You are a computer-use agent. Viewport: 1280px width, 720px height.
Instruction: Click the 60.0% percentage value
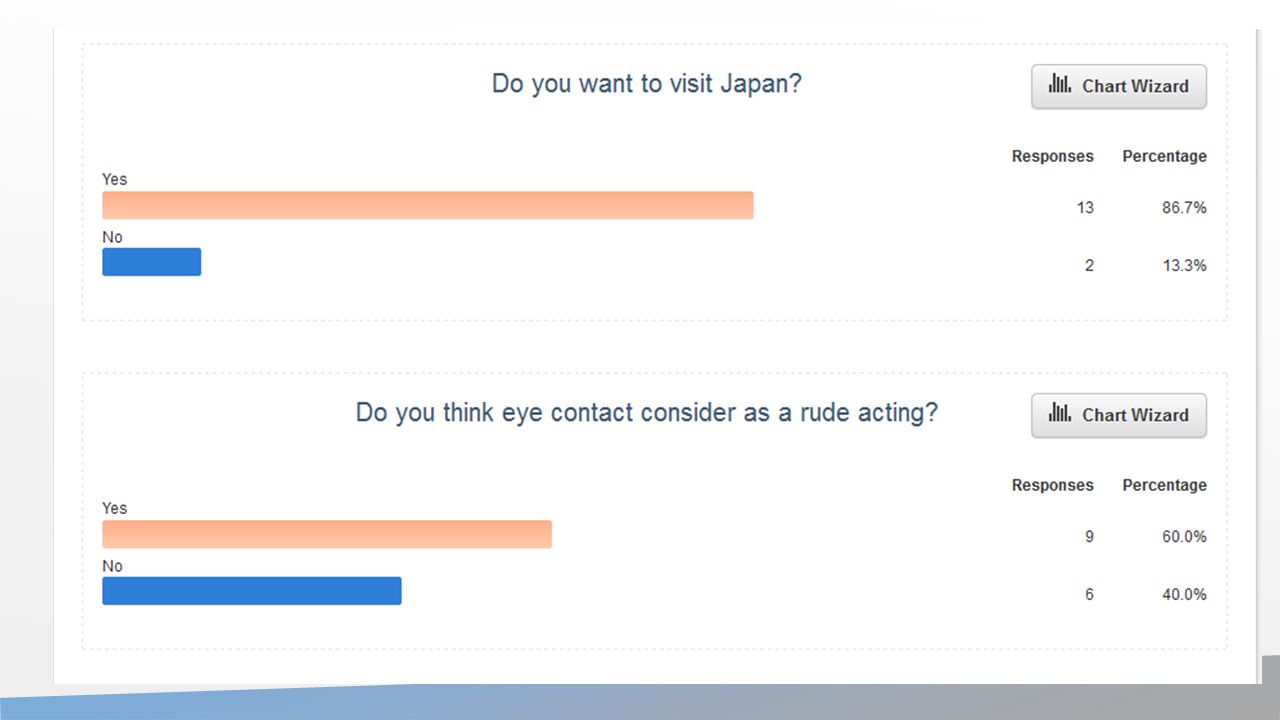tap(1184, 537)
